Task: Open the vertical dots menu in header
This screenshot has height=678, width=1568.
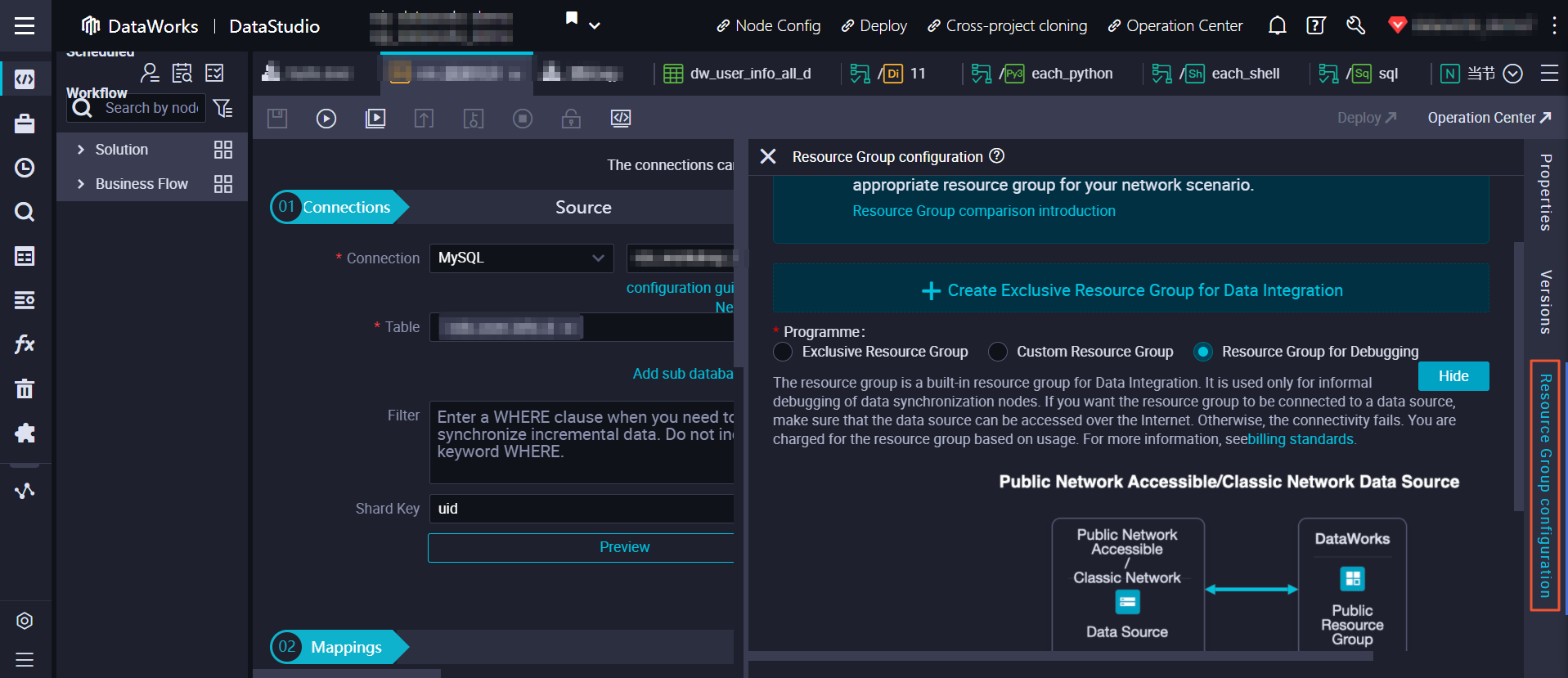Action: click(x=1554, y=25)
